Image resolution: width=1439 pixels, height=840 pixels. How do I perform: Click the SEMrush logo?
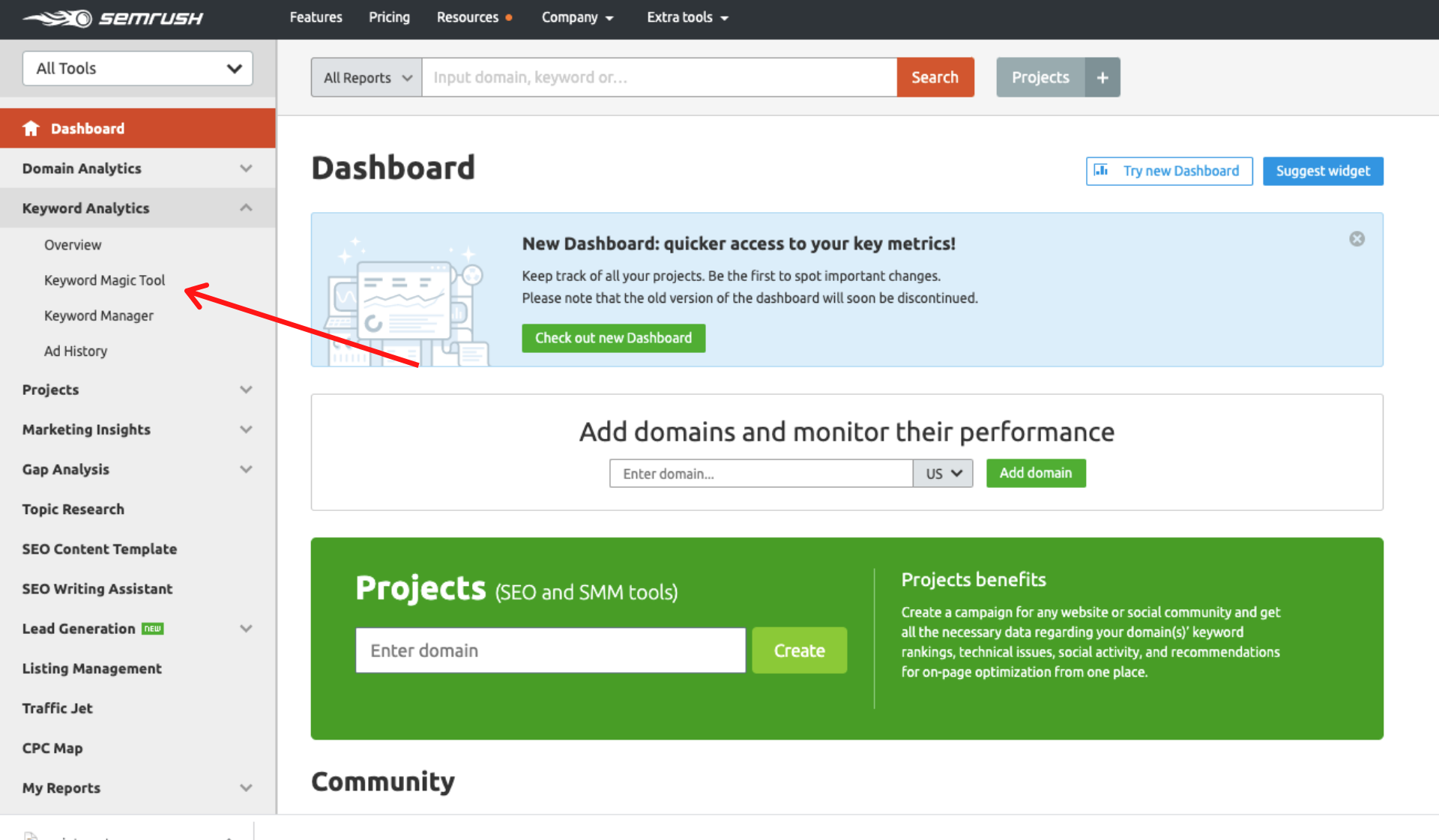tap(112, 18)
